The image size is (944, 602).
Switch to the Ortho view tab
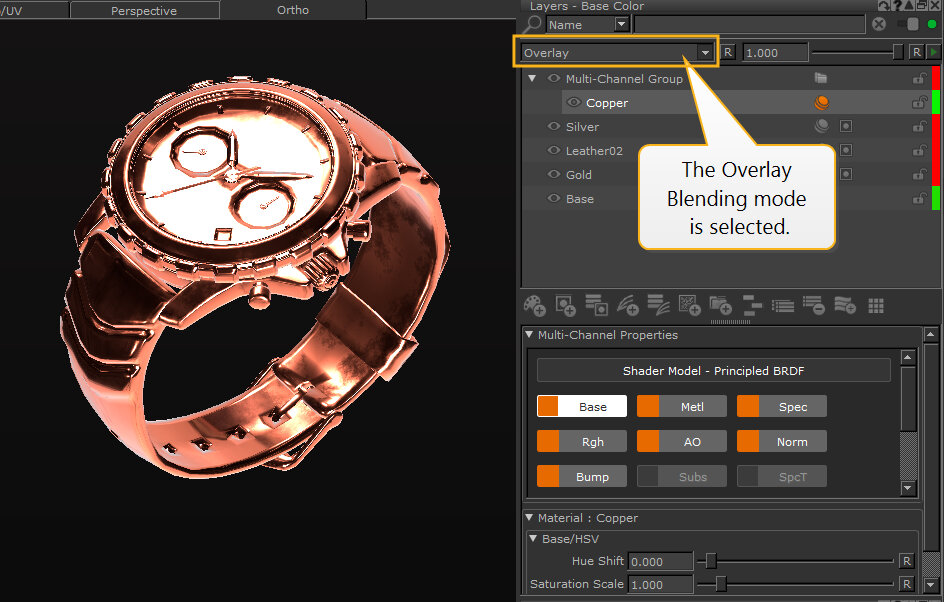pos(293,11)
